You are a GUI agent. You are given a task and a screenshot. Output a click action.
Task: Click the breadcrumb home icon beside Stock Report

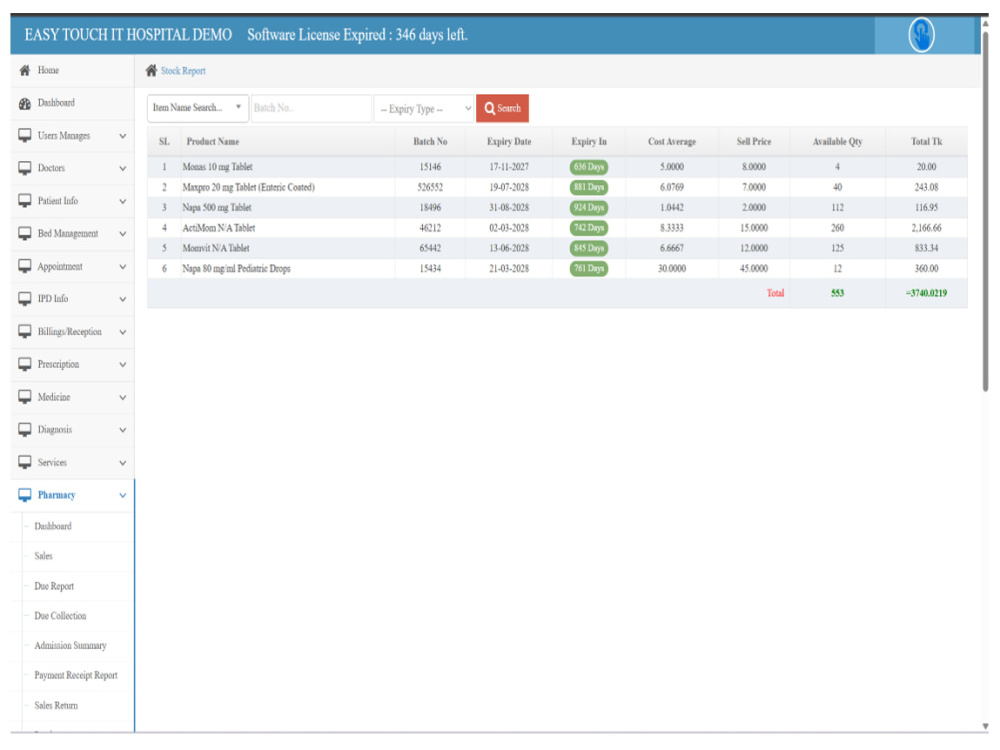tap(151, 71)
